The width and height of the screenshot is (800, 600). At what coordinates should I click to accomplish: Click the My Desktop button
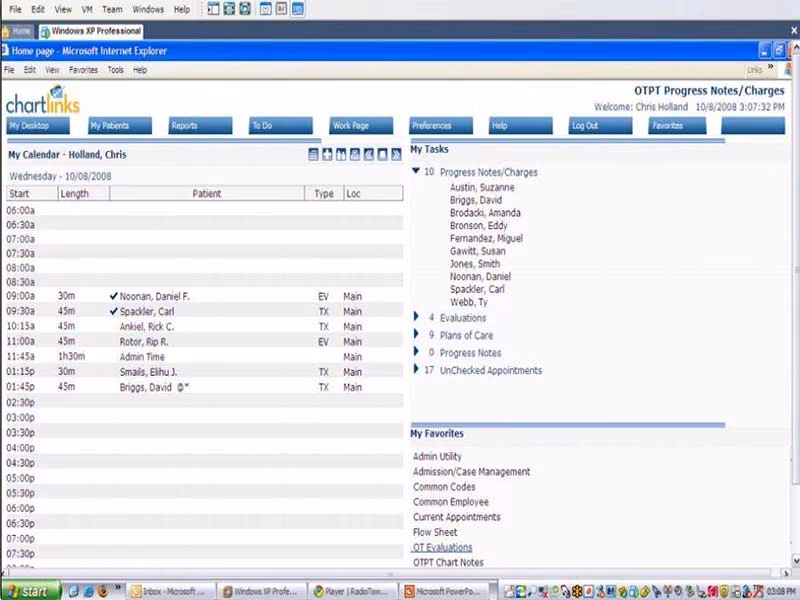(x=38, y=126)
